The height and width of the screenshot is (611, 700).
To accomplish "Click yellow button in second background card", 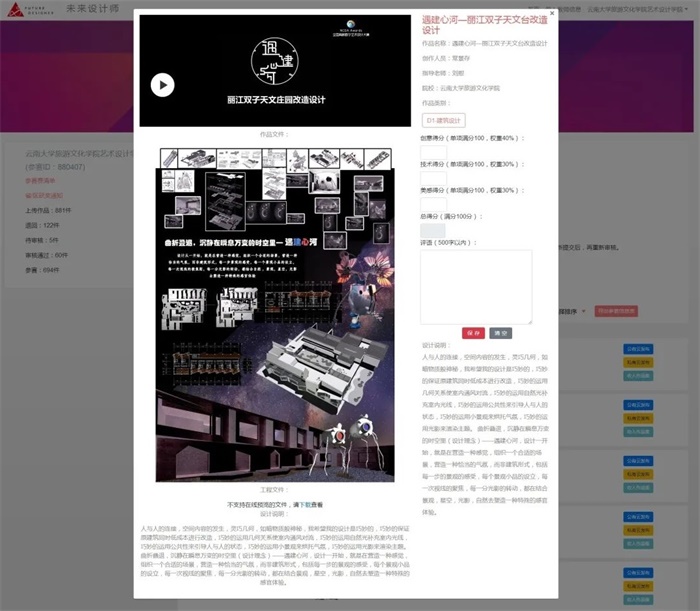I will [638, 418].
